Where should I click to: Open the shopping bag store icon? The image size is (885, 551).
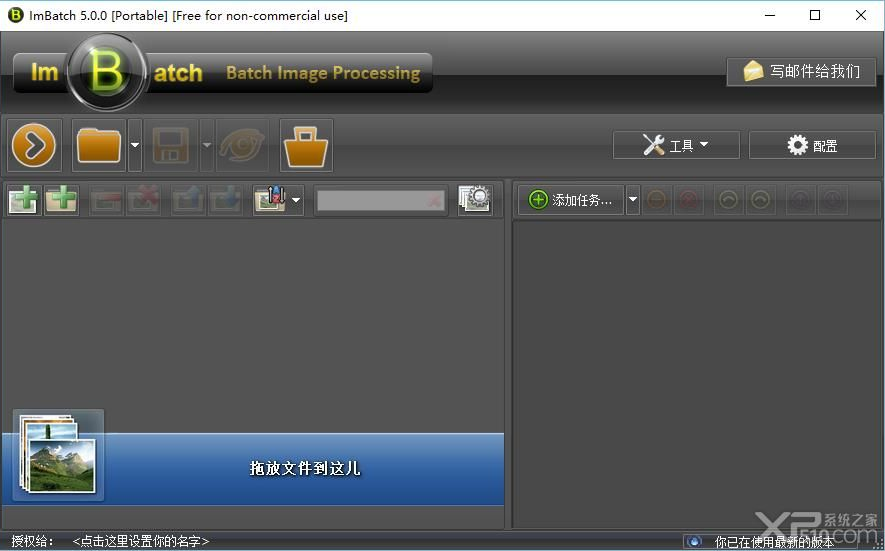[306, 146]
